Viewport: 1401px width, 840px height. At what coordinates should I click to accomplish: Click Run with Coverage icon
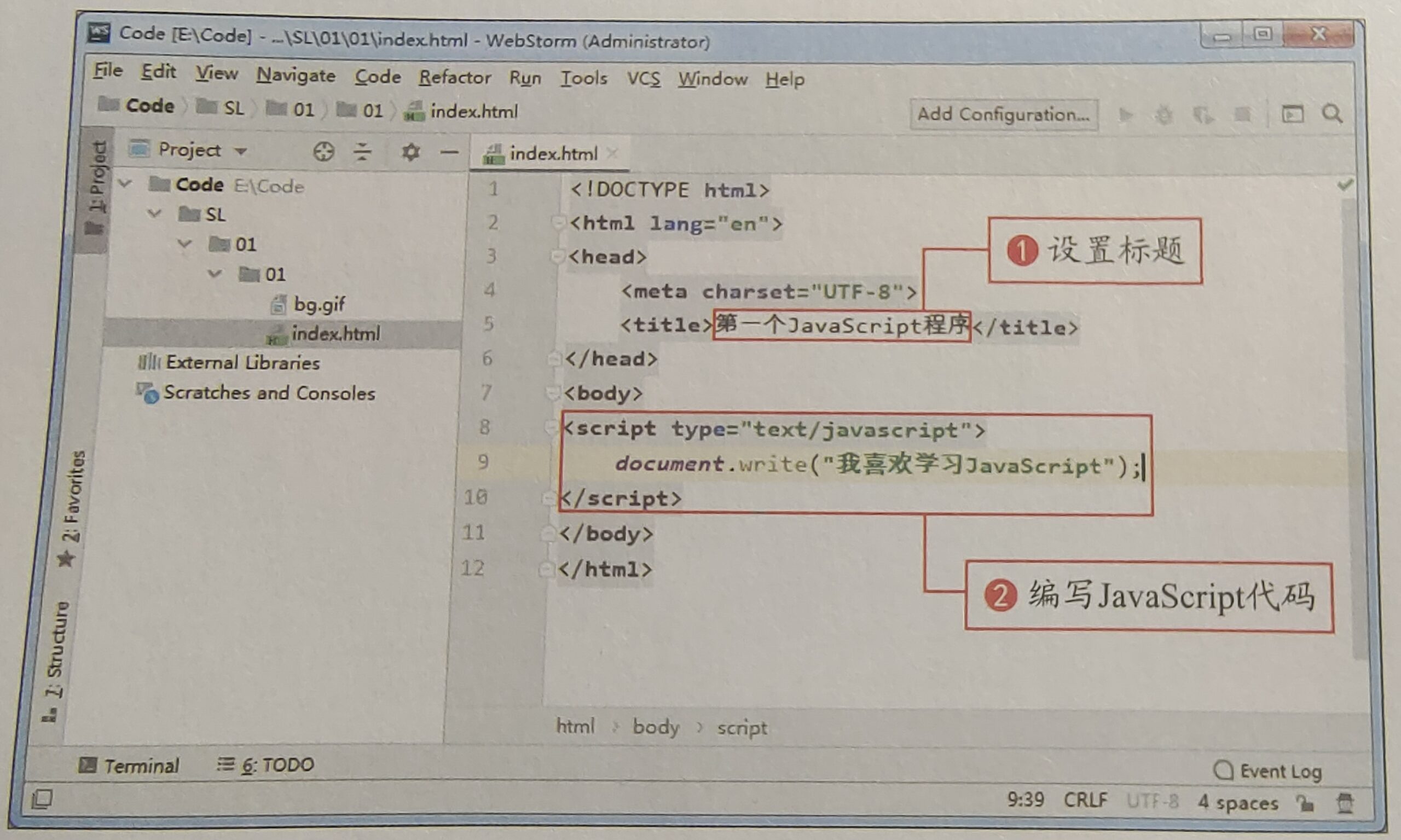tap(1203, 116)
